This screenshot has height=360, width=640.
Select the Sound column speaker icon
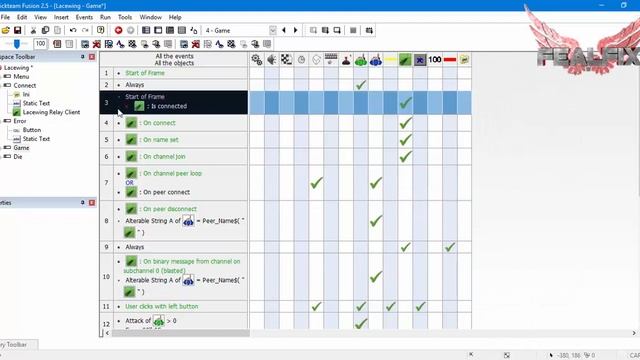click(x=272, y=60)
